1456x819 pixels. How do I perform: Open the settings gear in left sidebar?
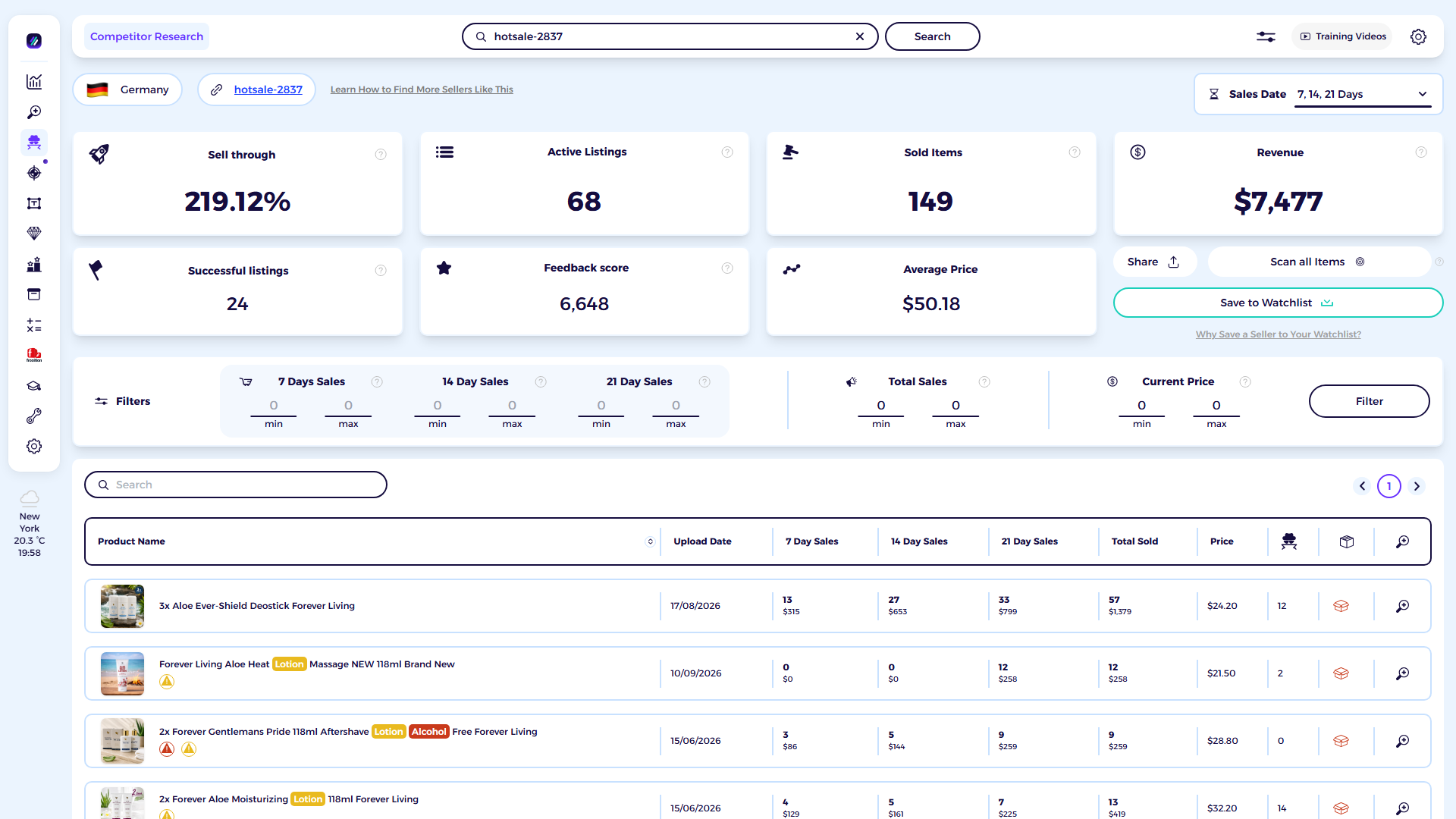click(x=34, y=447)
